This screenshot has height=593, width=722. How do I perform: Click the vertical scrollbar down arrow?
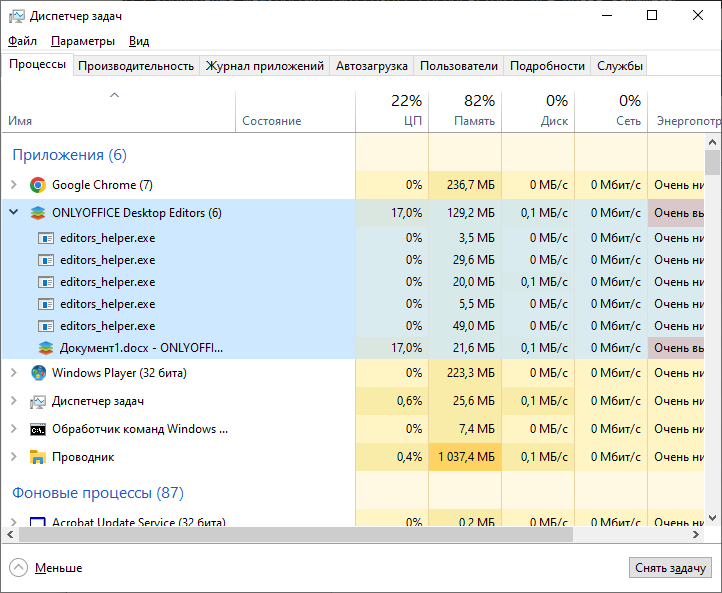pos(712,518)
